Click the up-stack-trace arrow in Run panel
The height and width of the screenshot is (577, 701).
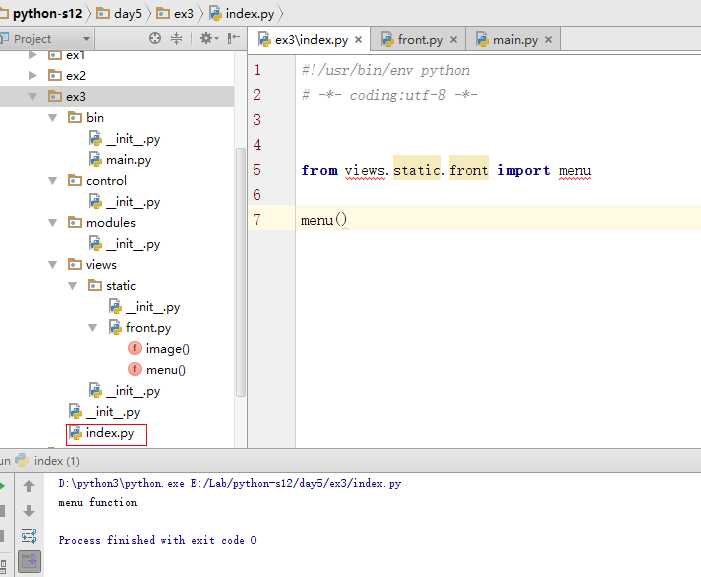[x=29, y=486]
